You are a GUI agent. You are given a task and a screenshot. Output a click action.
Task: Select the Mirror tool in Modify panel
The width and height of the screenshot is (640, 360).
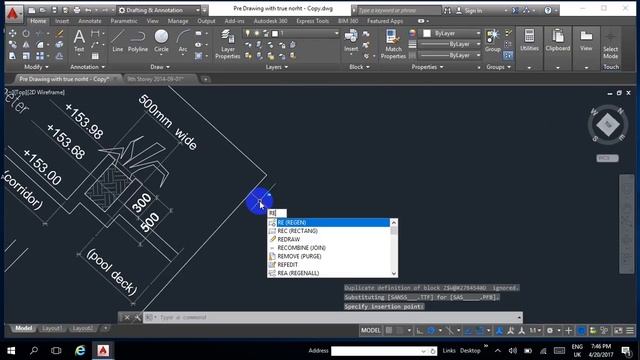(26, 45)
